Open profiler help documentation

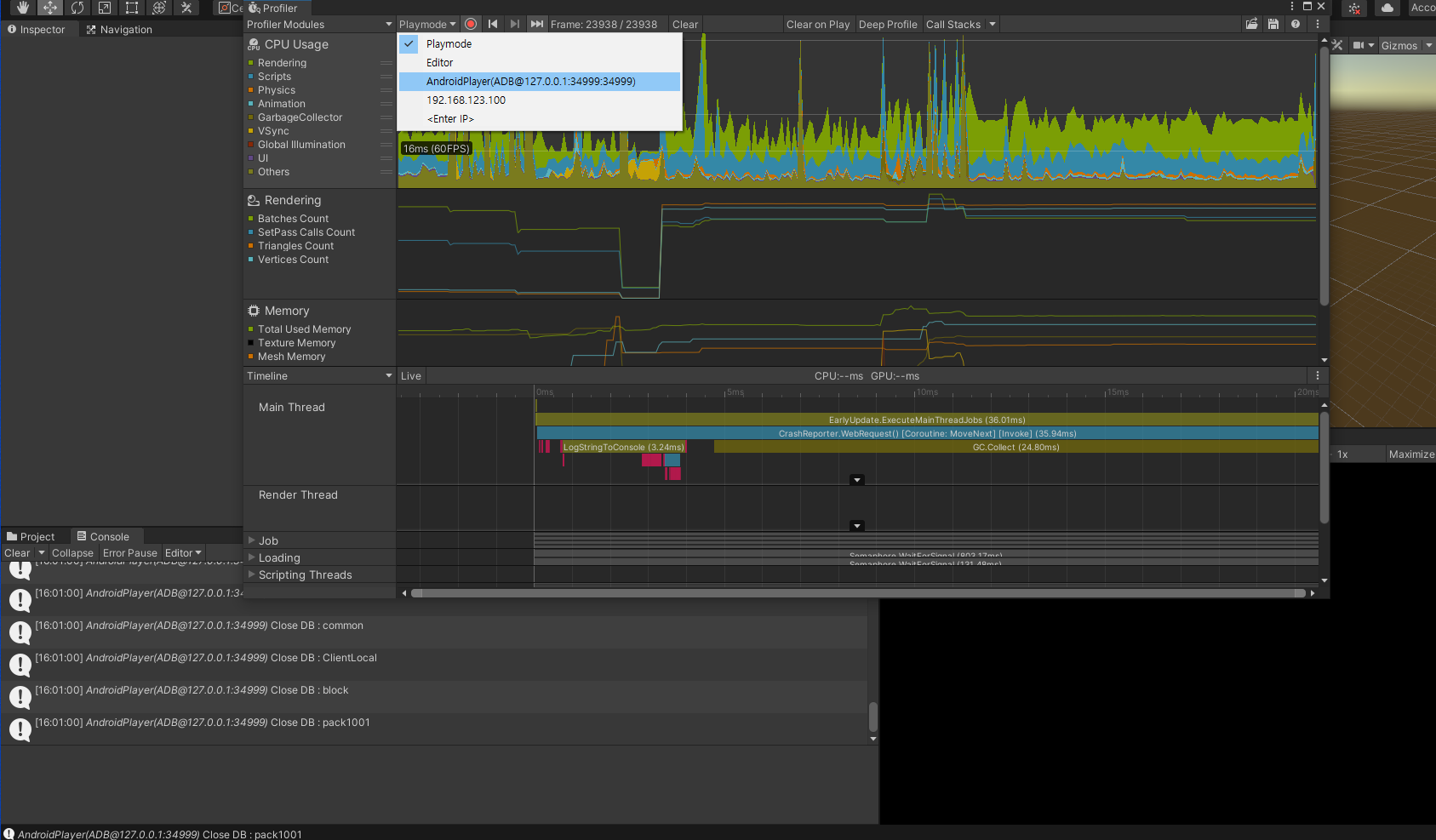[x=1296, y=24]
